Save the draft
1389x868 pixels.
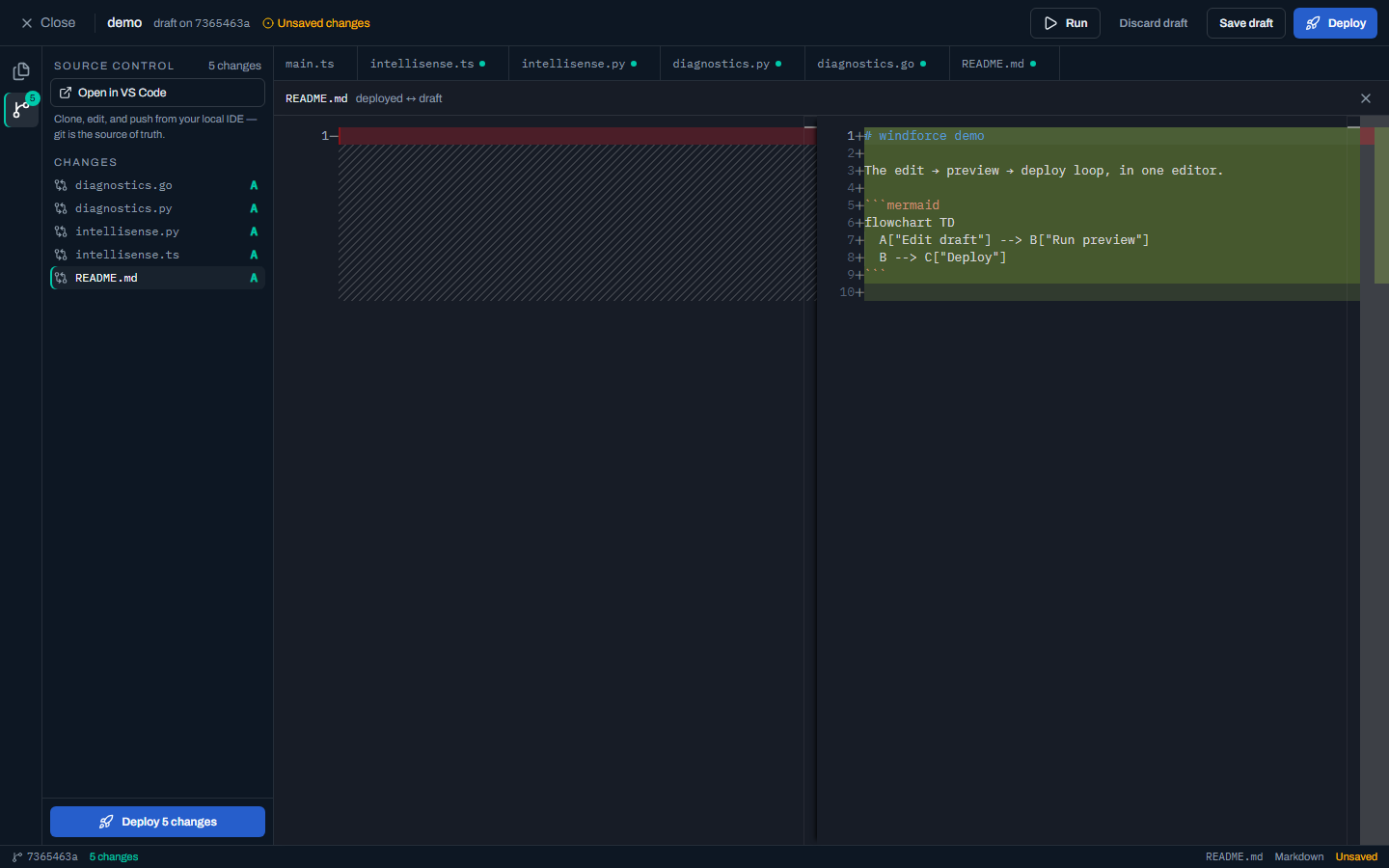[1246, 23]
